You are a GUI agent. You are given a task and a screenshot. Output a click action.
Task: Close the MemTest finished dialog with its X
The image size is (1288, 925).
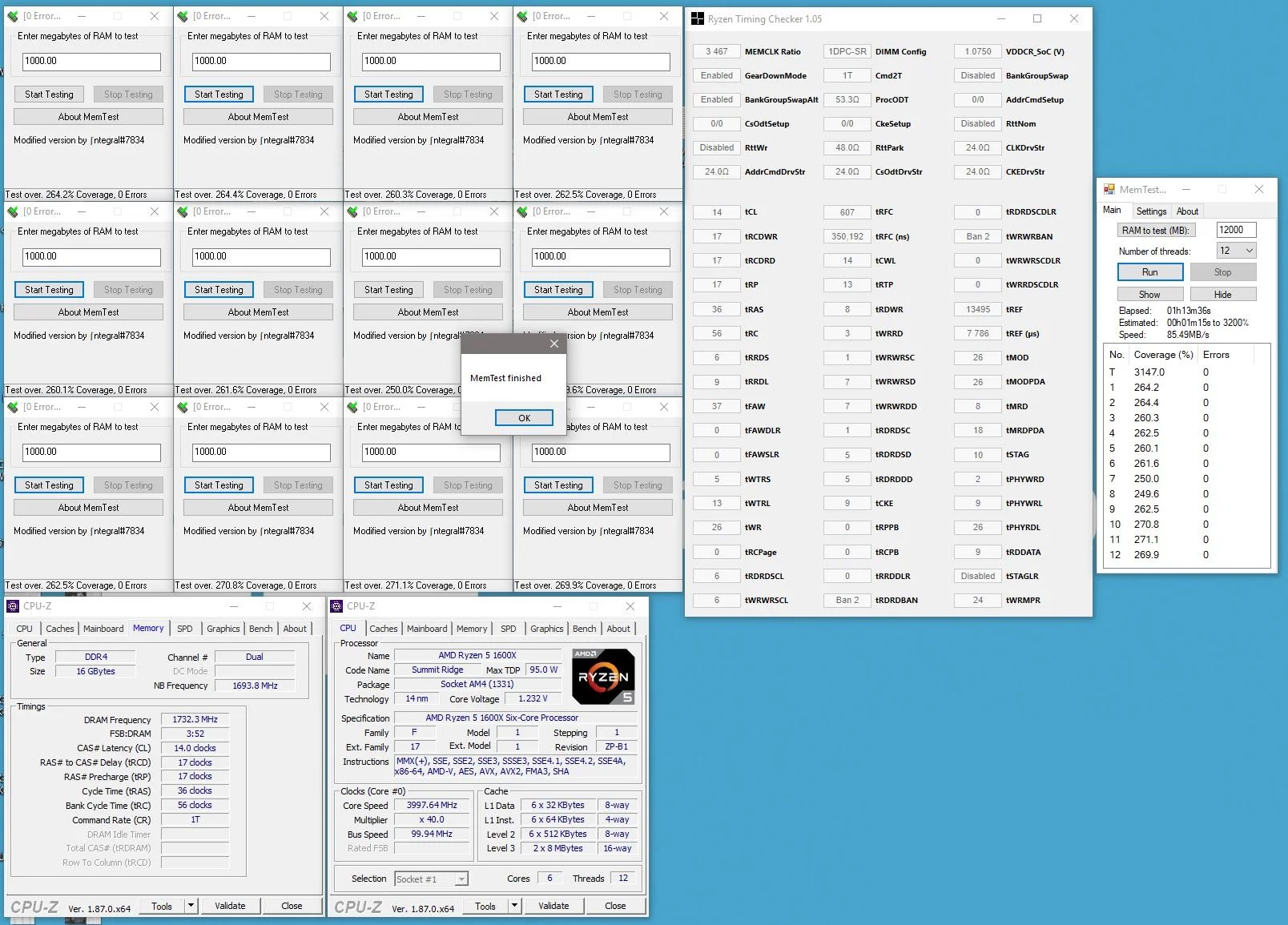coord(553,344)
